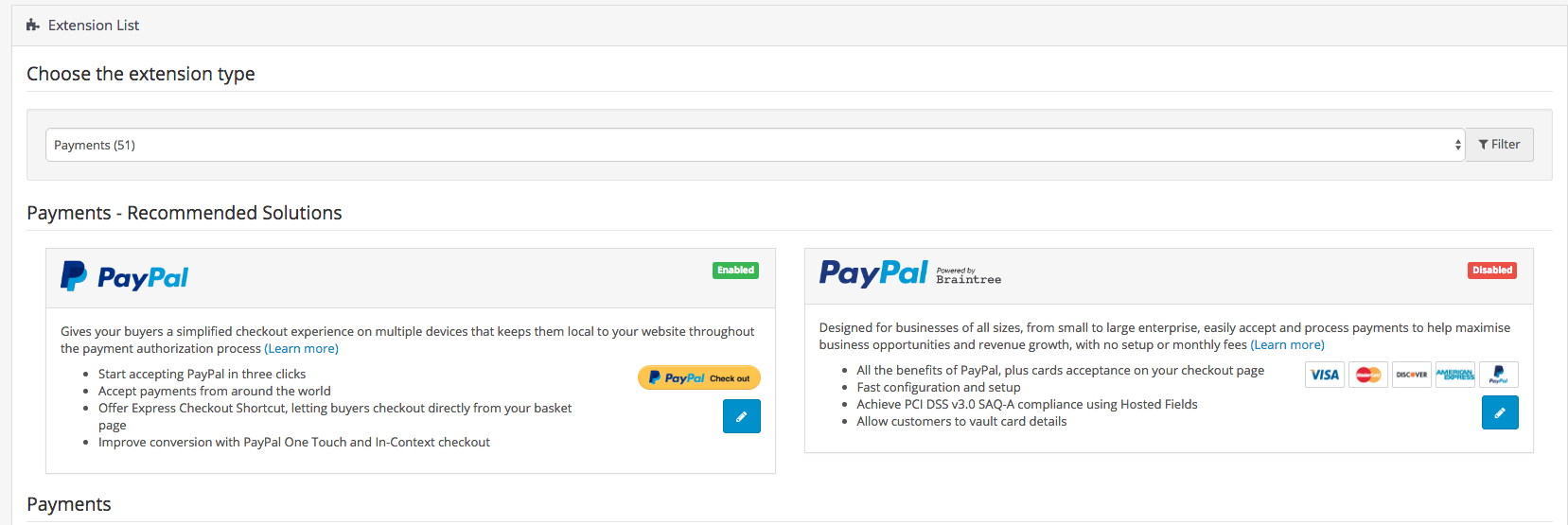
Task: Click the Filter button
Action: click(x=1499, y=145)
